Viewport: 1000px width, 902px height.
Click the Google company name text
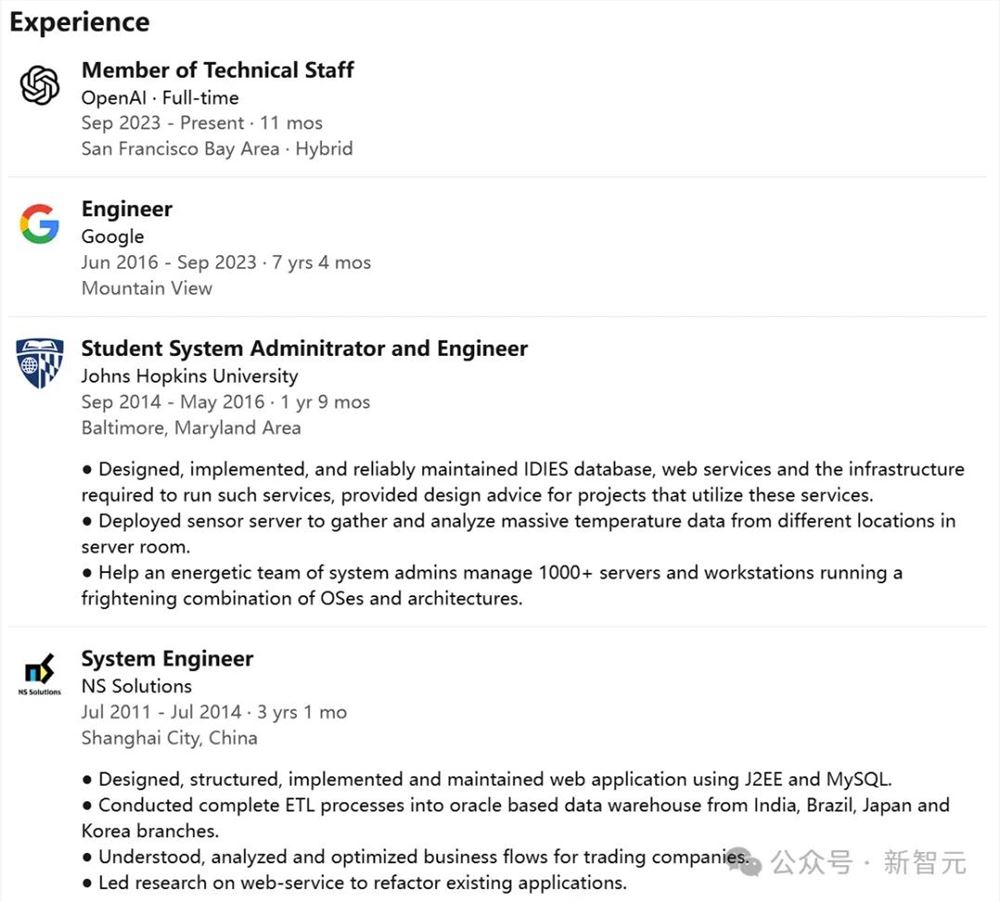tap(113, 237)
